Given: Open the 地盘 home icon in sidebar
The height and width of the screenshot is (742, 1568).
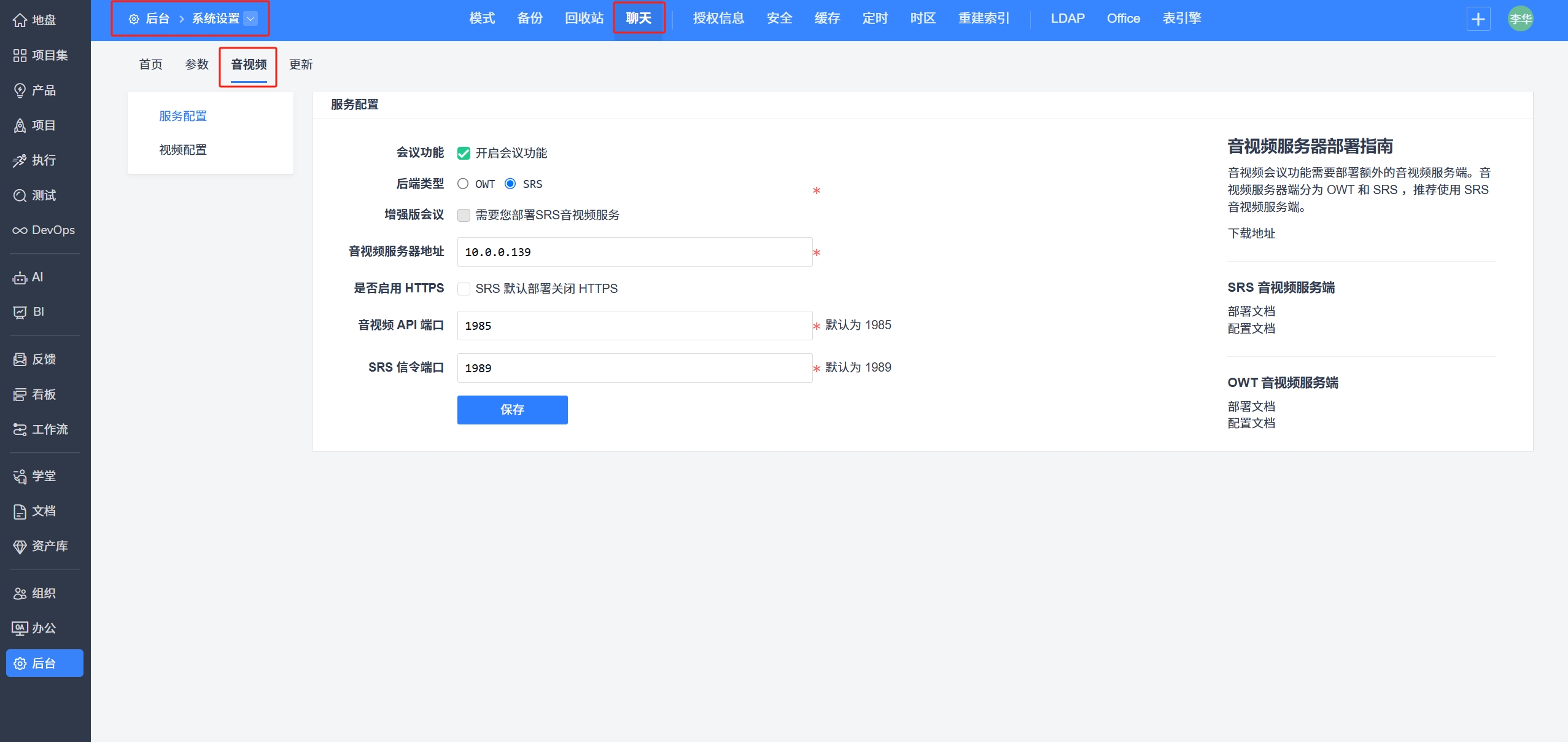Looking at the screenshot, I should pyautogui.click(x=20, y=20).
